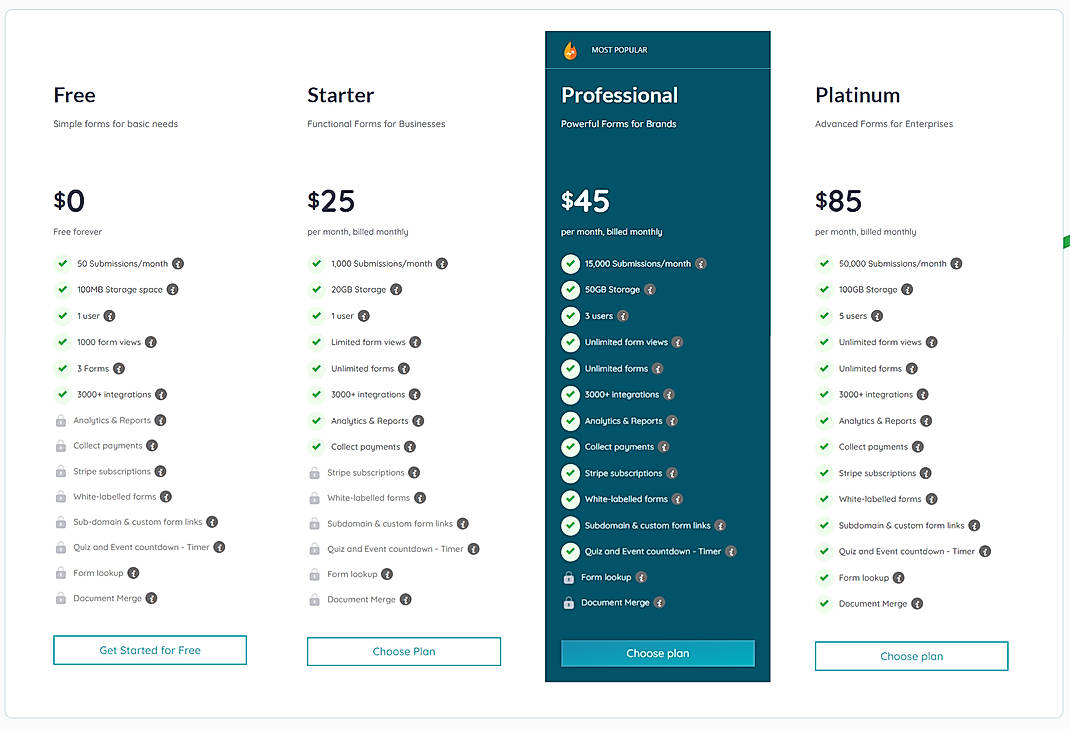Screen dimensions: 1070x729
Task: Click the $0 price text
Action: (x=69, y=201)
